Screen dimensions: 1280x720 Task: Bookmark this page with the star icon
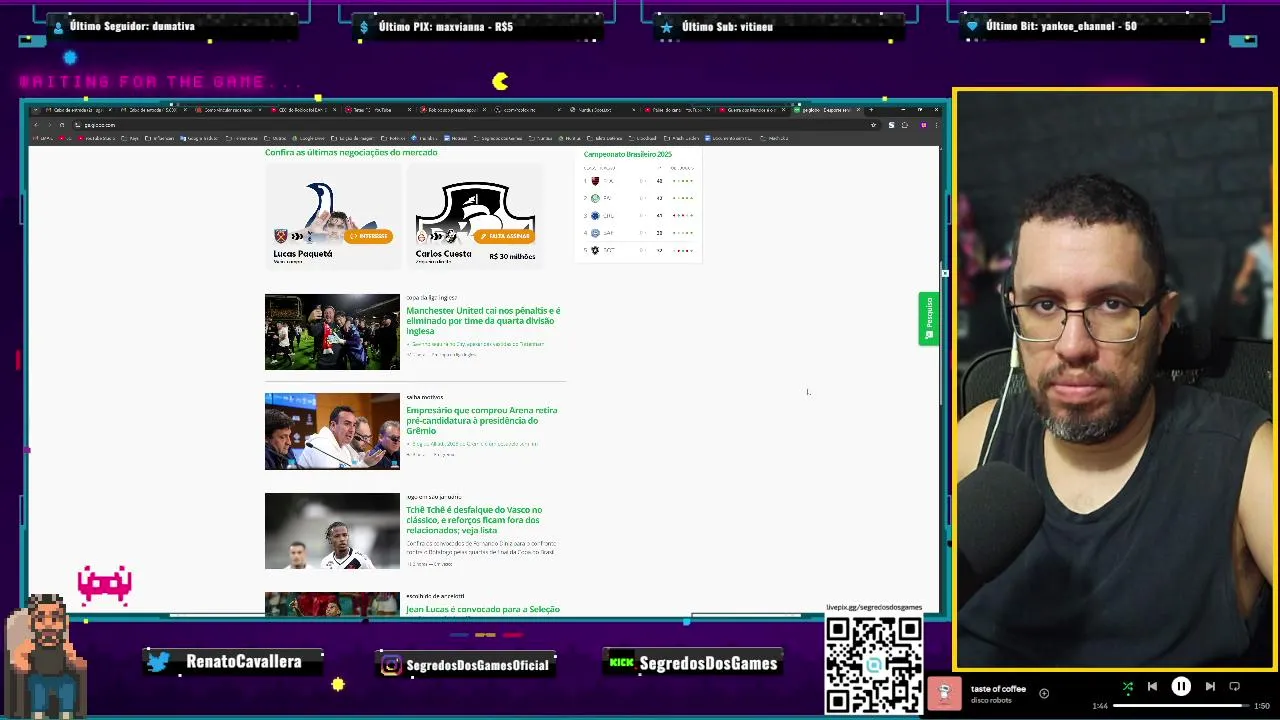[x=873, y=125]
